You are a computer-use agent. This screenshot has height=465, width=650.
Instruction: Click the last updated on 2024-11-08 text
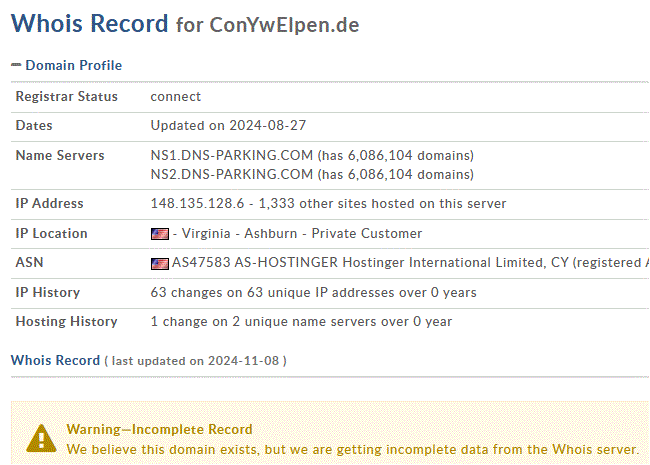tap(195, 361)
